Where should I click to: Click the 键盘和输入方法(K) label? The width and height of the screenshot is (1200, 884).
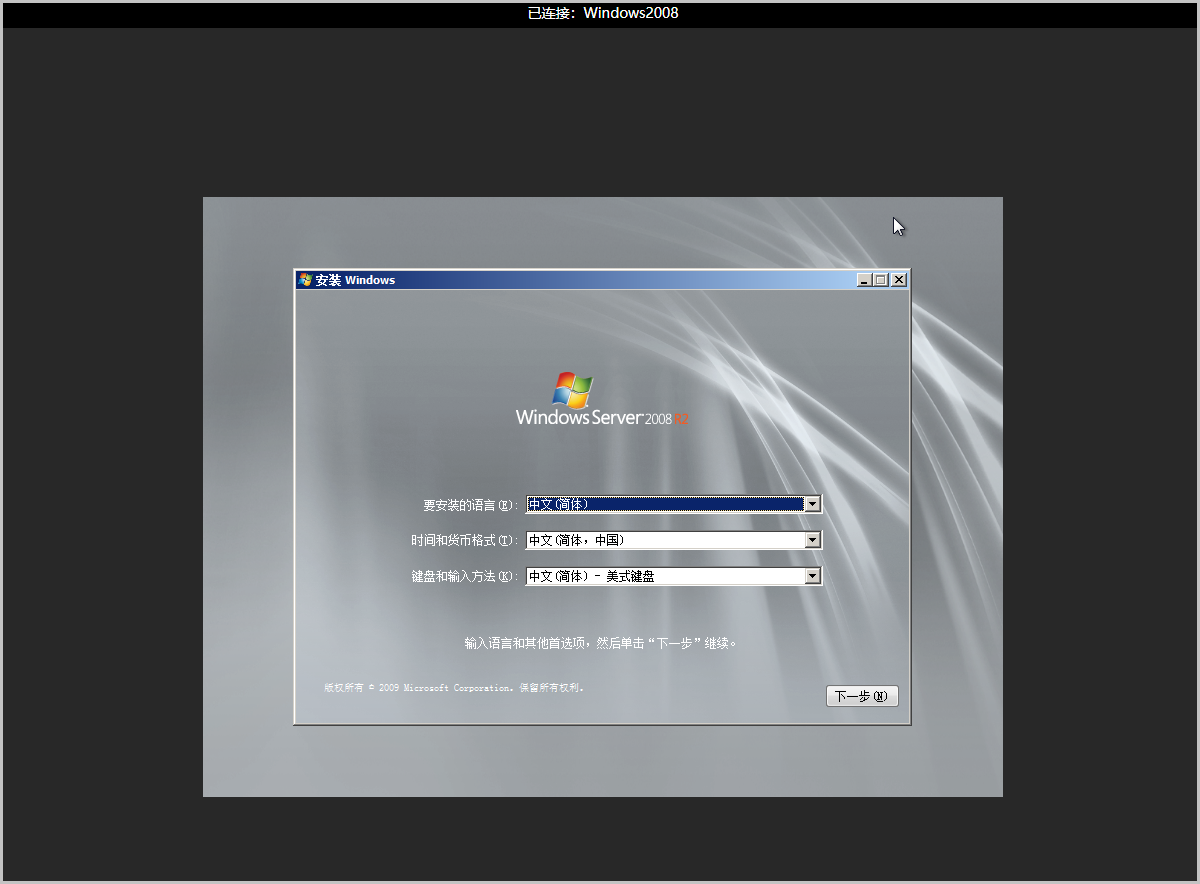pyautogui.click(x=465, y=577)
